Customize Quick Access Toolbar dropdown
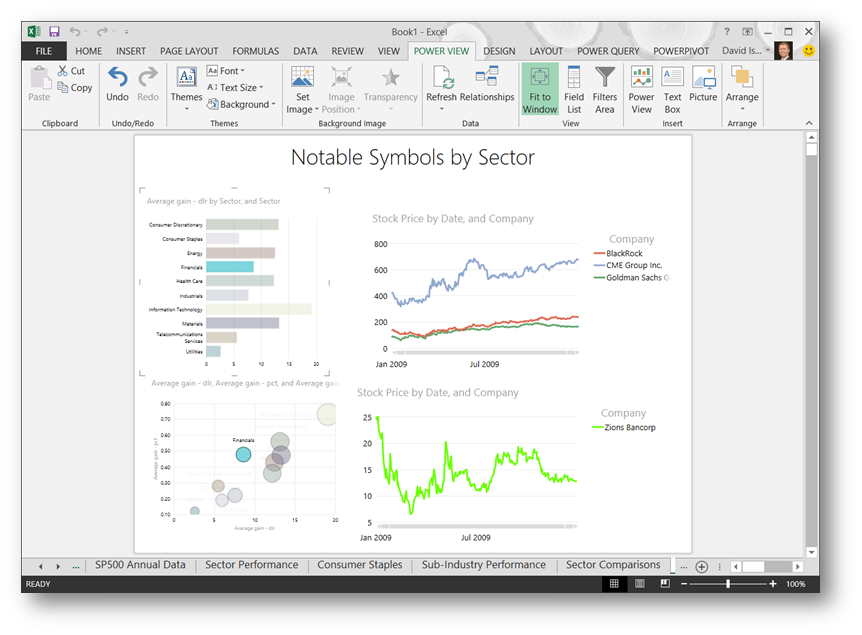862x635 pixels. click(x=126, y=32)
